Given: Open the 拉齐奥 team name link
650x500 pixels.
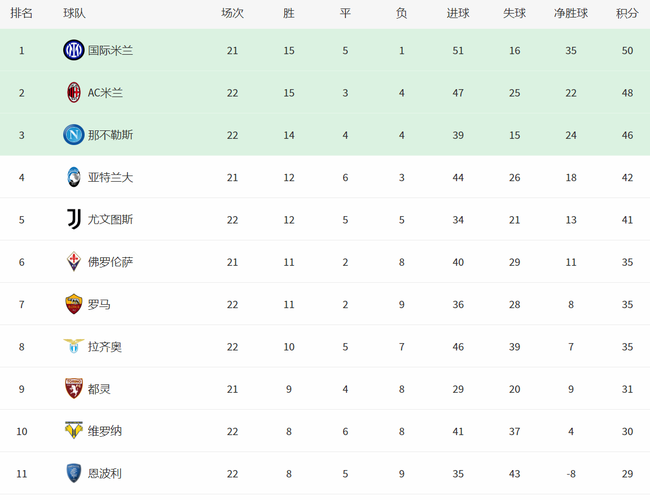Looking at the screenshot, I should 105,347.
